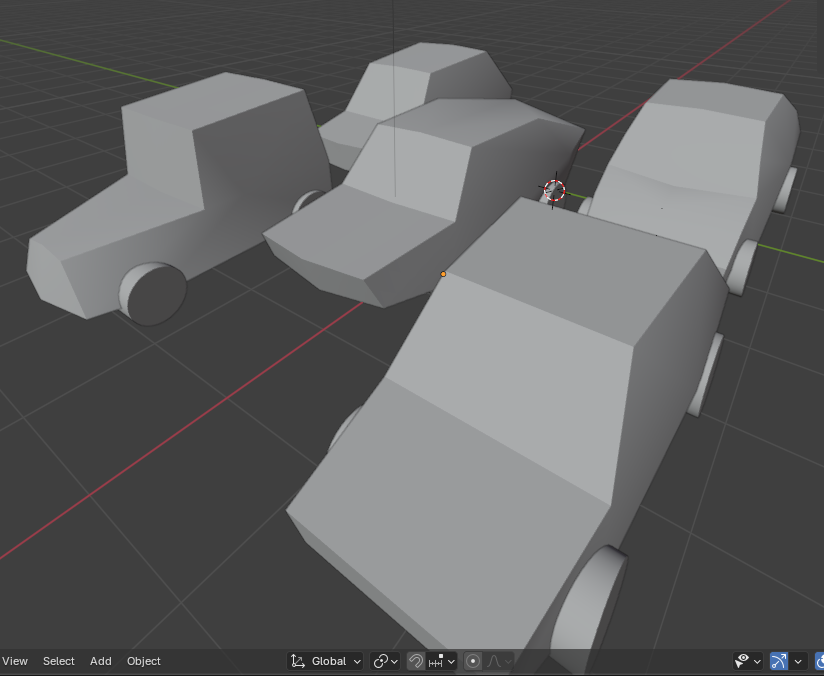This screenshot has height=676, width=824.
Task: Enable proportional editing
Action: coord(473,661)
